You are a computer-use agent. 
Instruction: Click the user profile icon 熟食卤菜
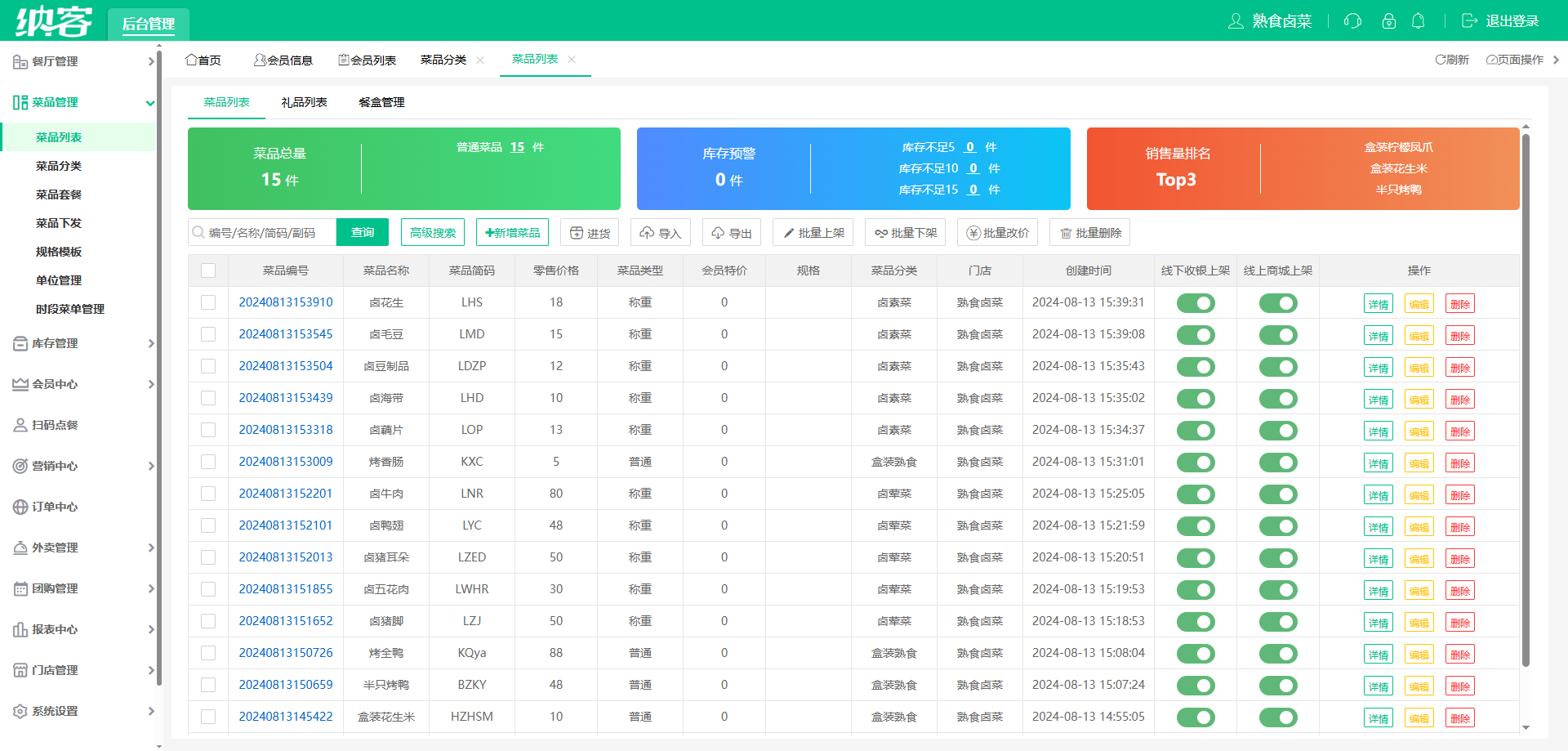(x=1236, y=21)
